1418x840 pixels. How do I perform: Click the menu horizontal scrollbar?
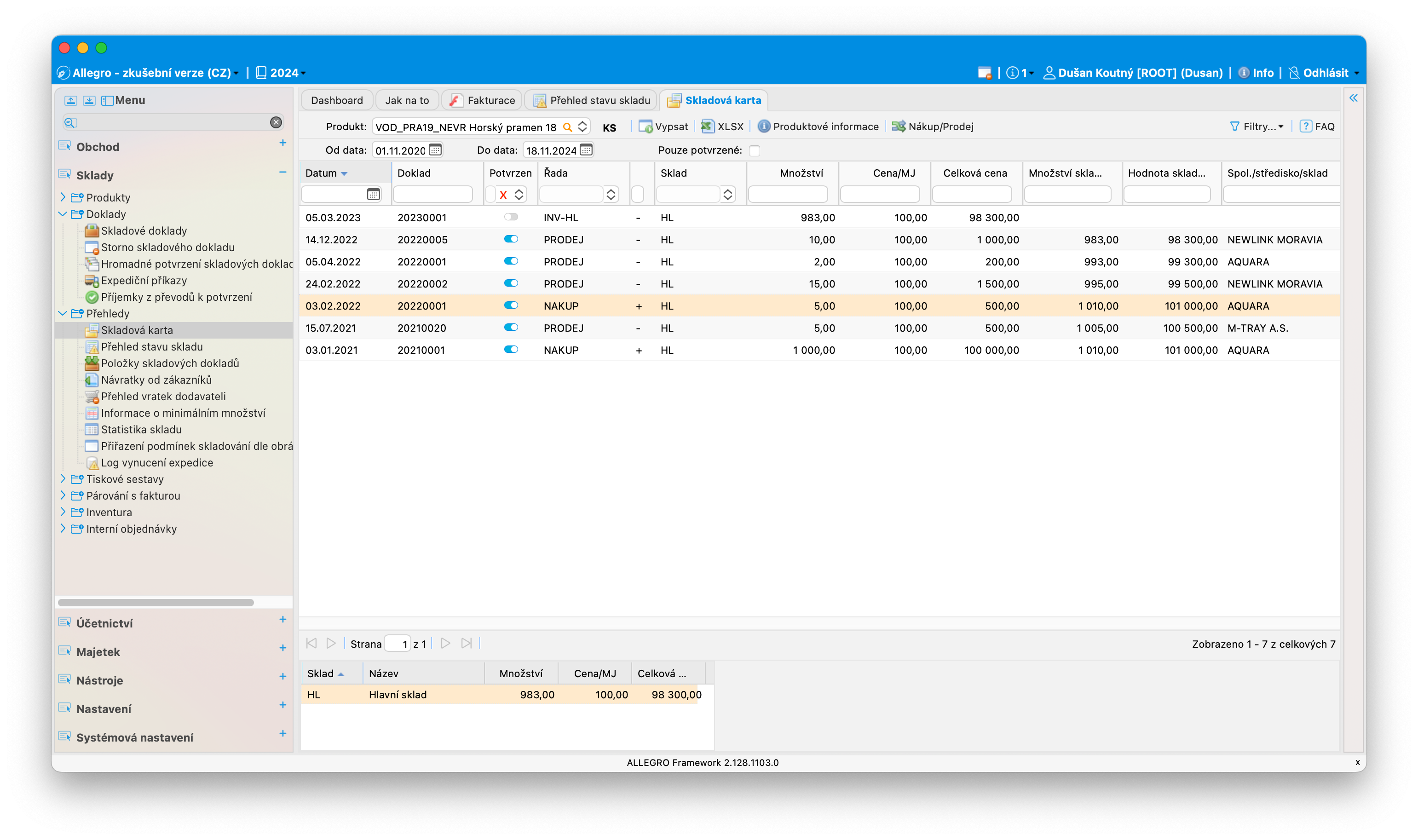156,602
